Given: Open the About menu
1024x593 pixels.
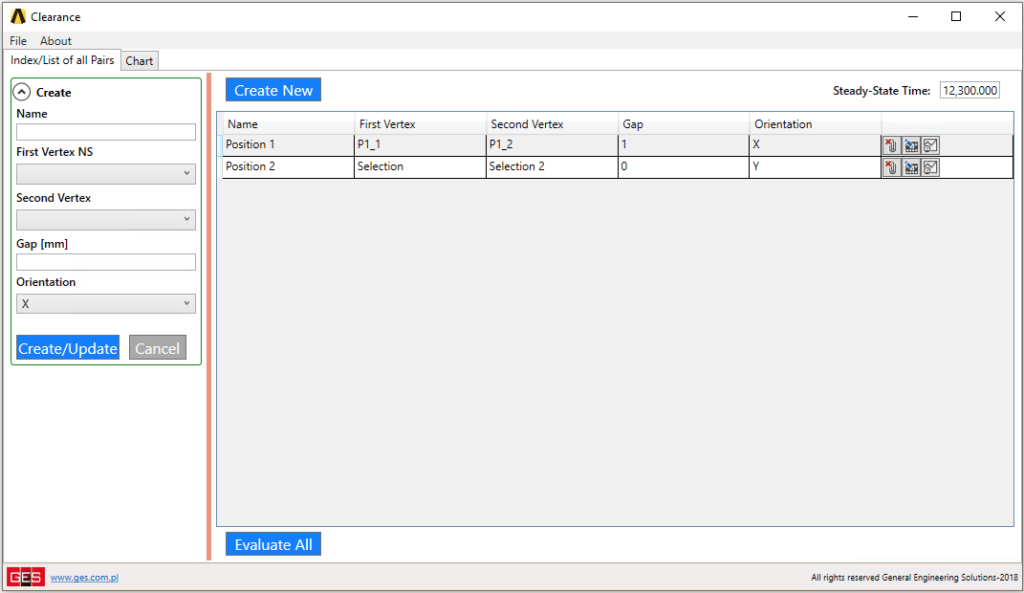Looking at the screenshot, I should pyautogui.click(x=56, y=41).
